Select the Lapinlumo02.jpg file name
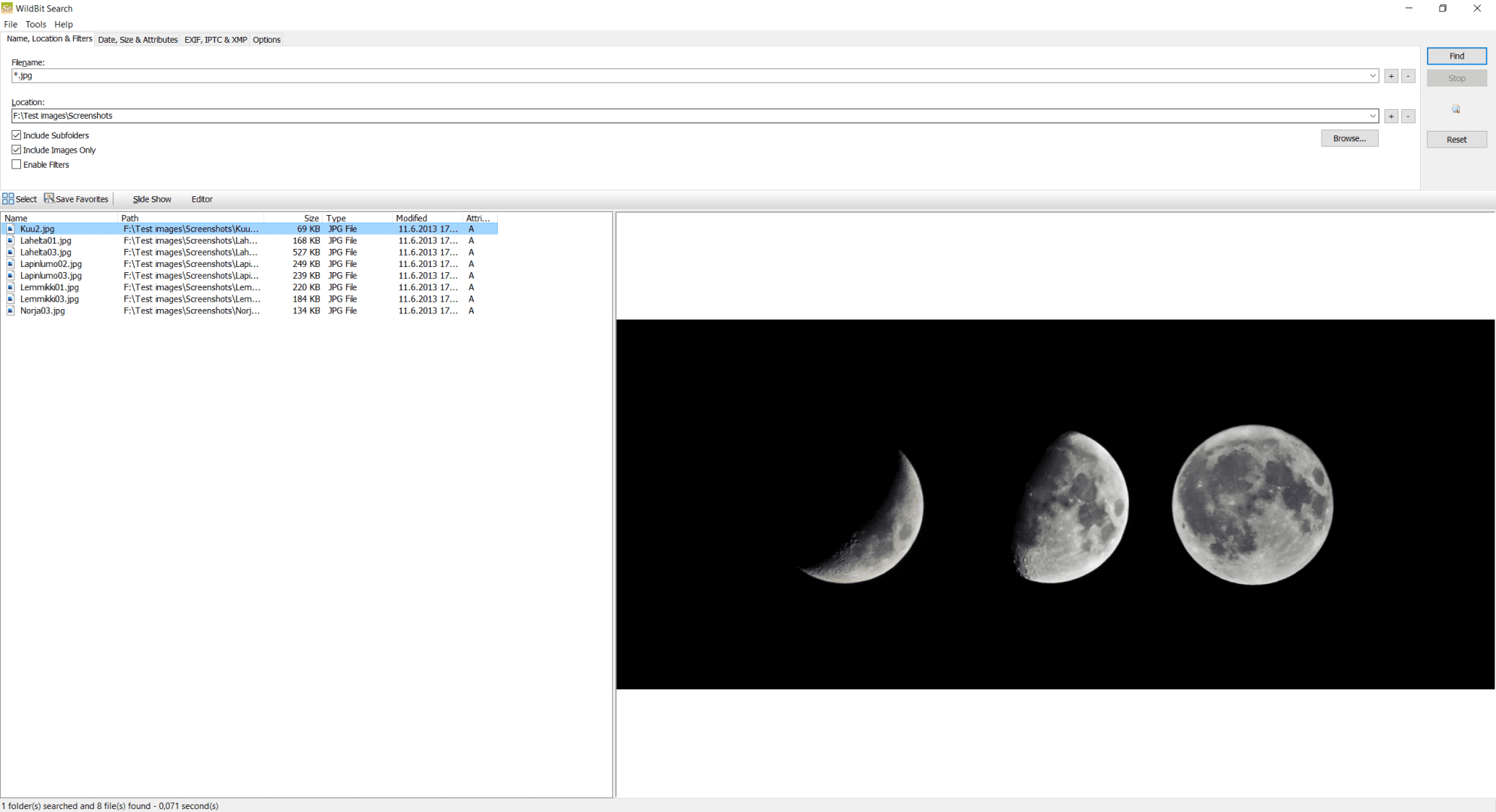Image resolution: width=1496 pixels, height=812 pixels. pyautogui.click(x=51, y=264)
